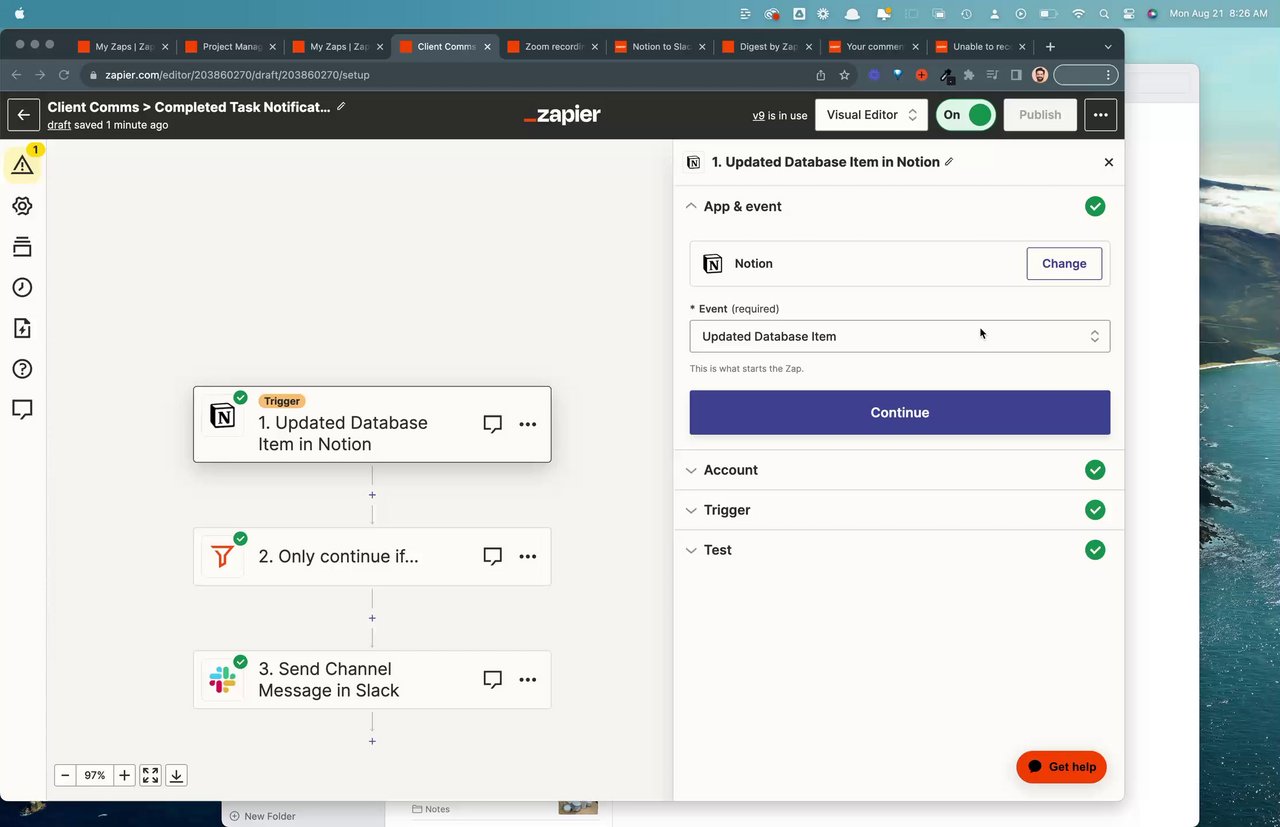Open help question mark sidebar icon
1280x827 pixels.
(x=23, y=369)
